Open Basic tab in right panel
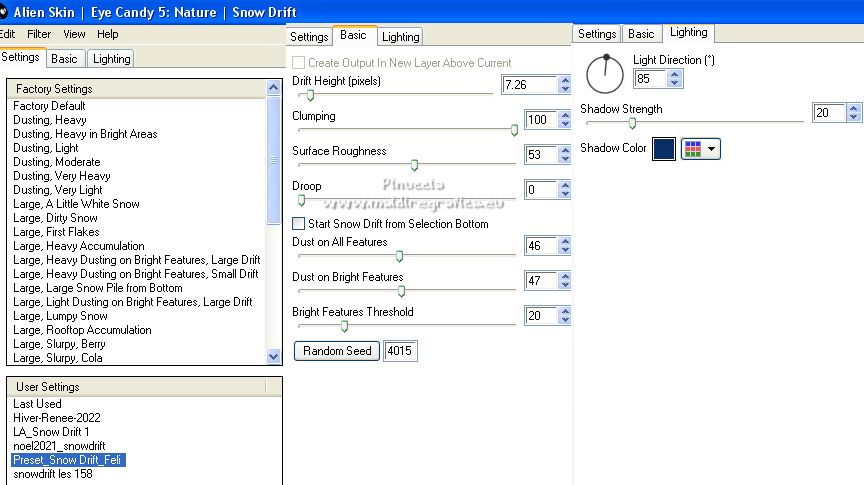 pyautogui.click(x=641, y=34)
